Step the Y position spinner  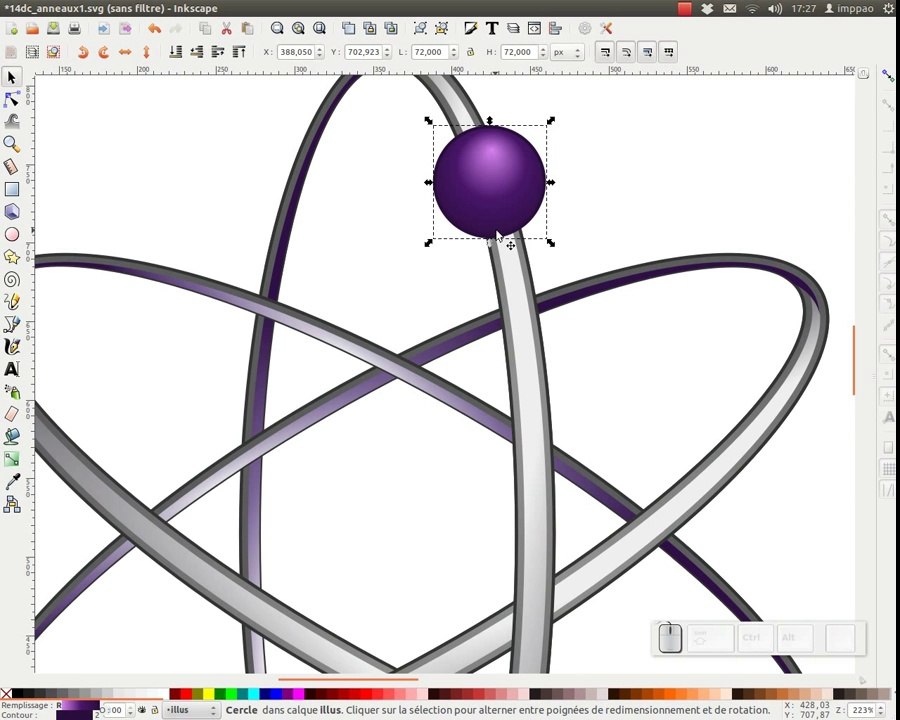(387, 52)
